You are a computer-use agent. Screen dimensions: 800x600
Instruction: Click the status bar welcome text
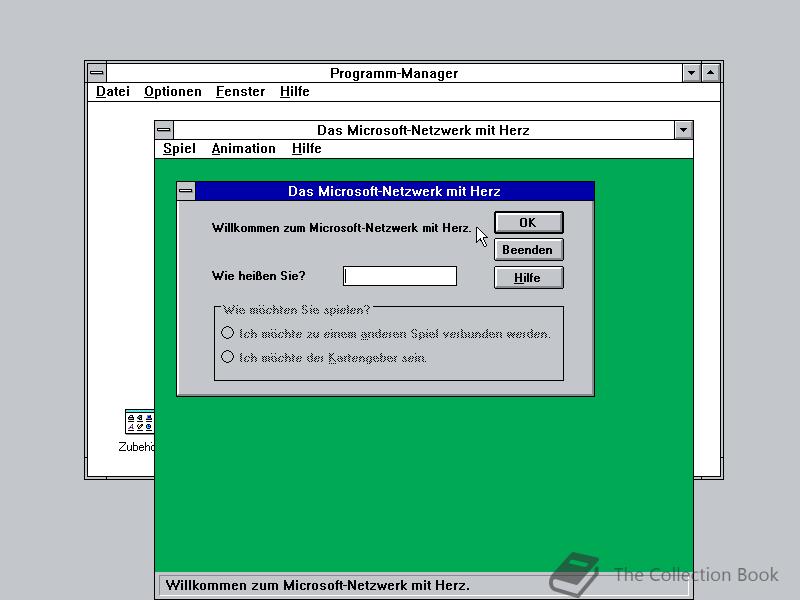tap(317, 585)
